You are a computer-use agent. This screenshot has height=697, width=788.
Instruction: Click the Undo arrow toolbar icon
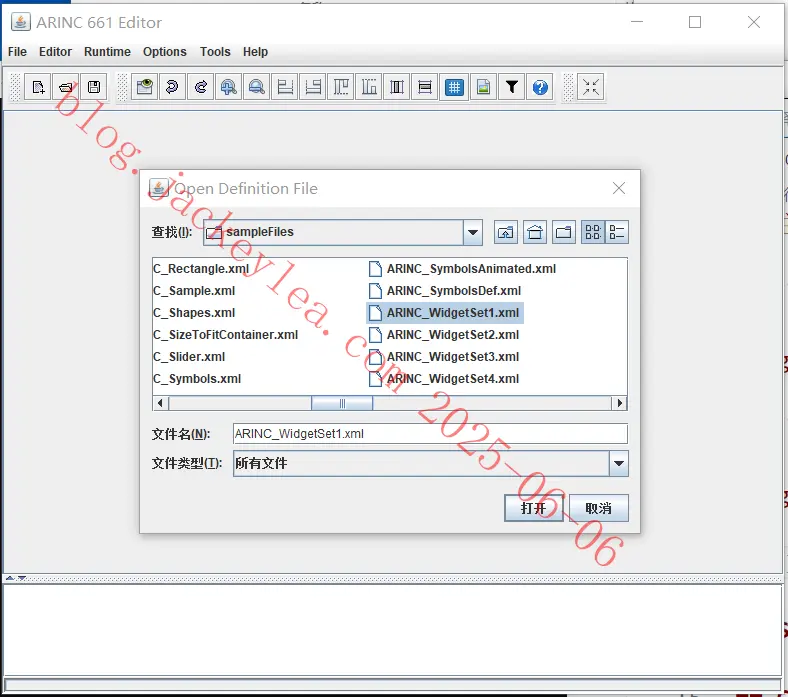[x=172, y=87]
